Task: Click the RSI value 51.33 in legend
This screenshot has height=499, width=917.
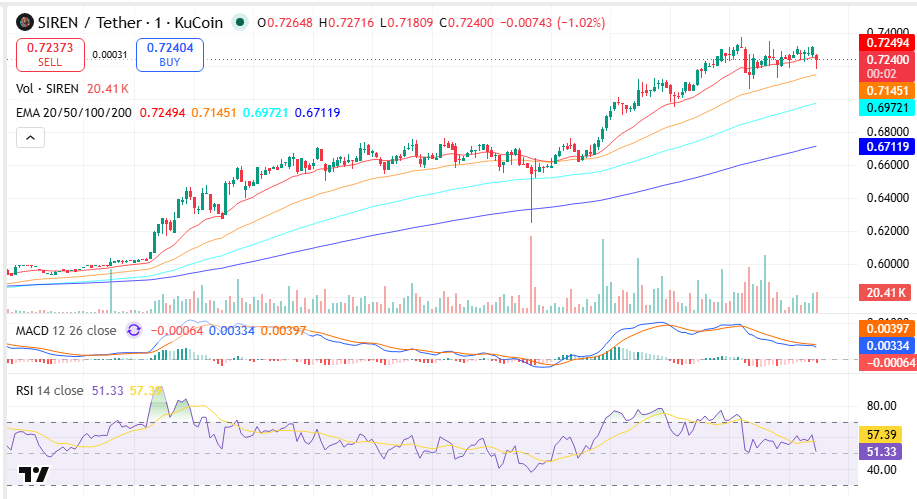Action: [x=108, y=390]
